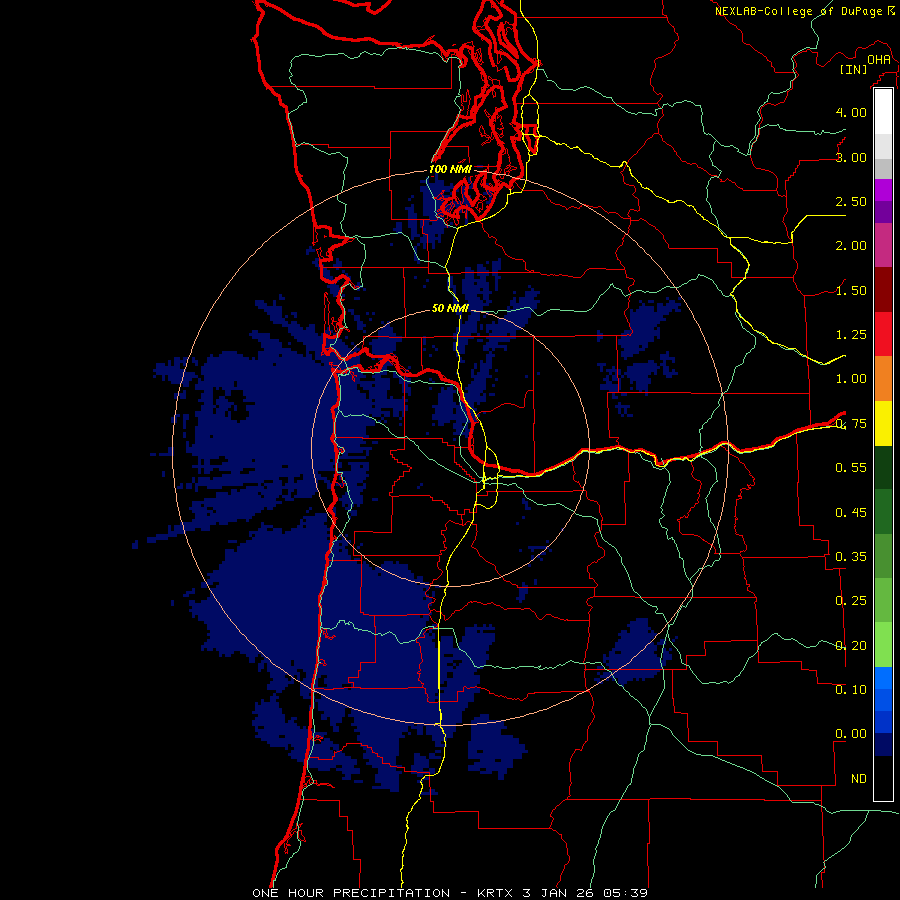
Task: Click the 2.50 legend value
Action: [x=851, y=201]
